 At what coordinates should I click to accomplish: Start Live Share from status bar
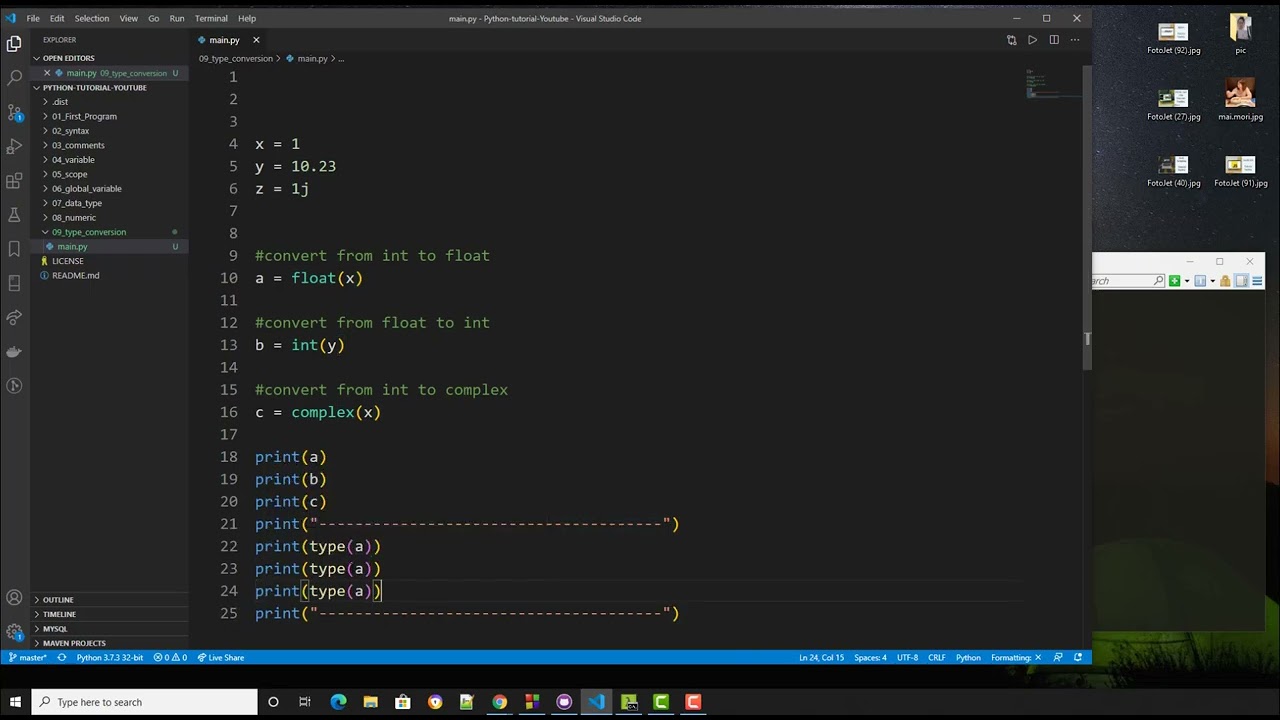[x=221, y=658]
